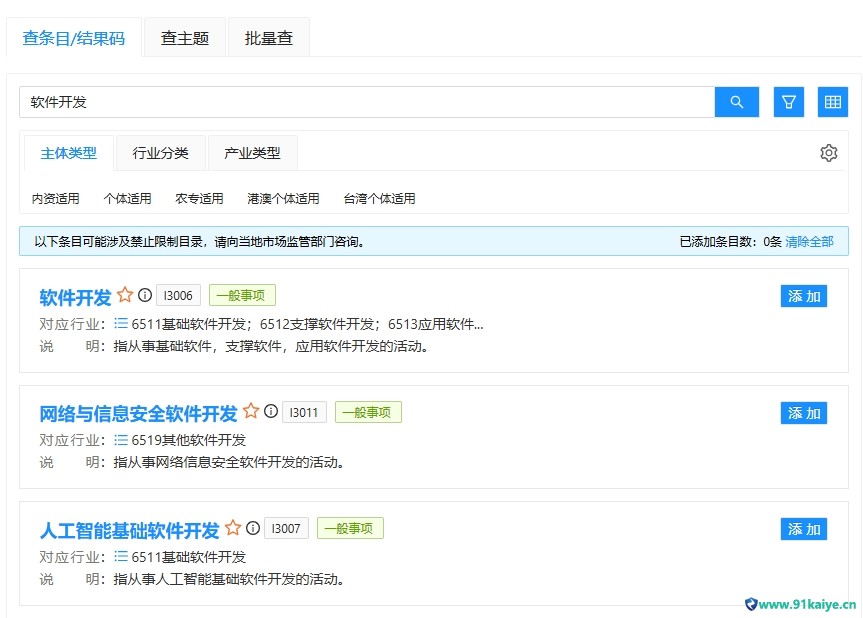
Task: Open settings gear icon
Action: coord(828,153)
